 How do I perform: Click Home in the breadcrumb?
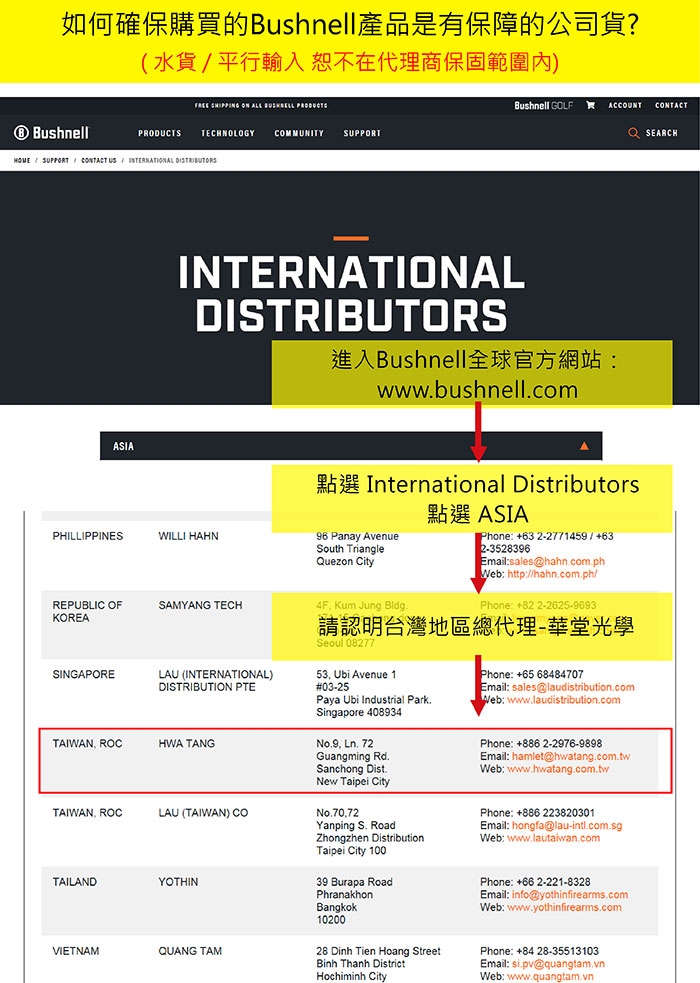(22, 160)
